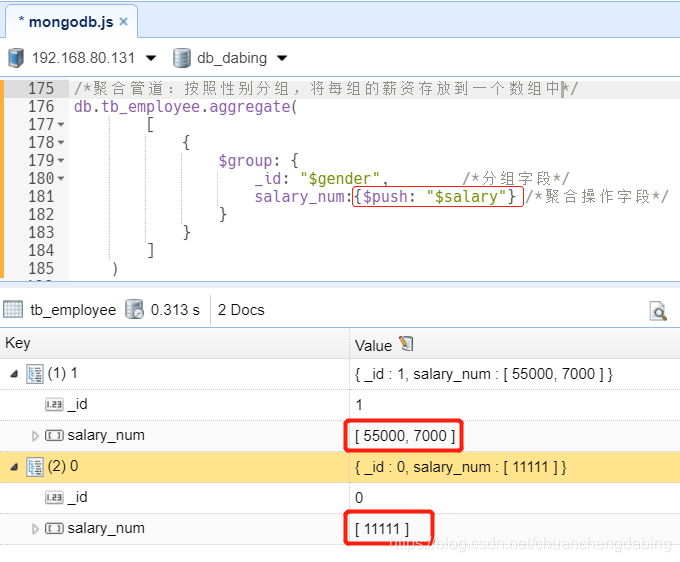The width and height of the screenshot is (680, 562).
Task: Click the salary_num field name in code
Action: pyautogui.click(x=299, y=197)
